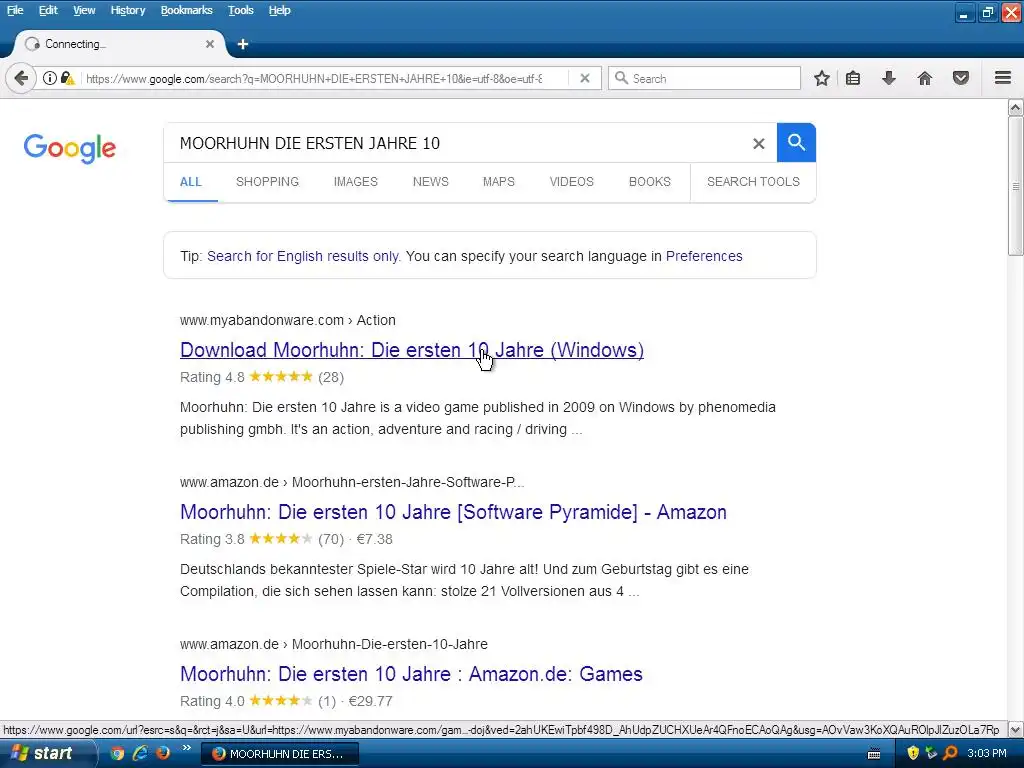Open the Bookmarks menu
This screenshot has width=1024, height=768.
coord(186,10)
